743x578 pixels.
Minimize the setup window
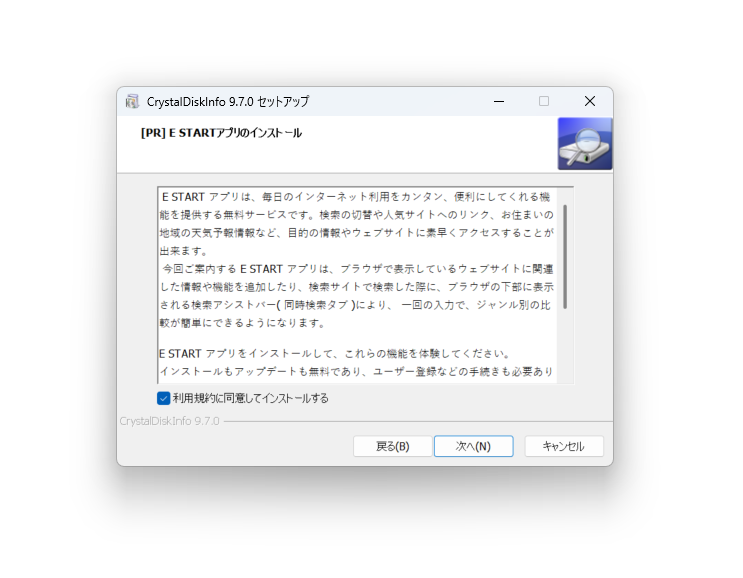click(x=499, y=101)
